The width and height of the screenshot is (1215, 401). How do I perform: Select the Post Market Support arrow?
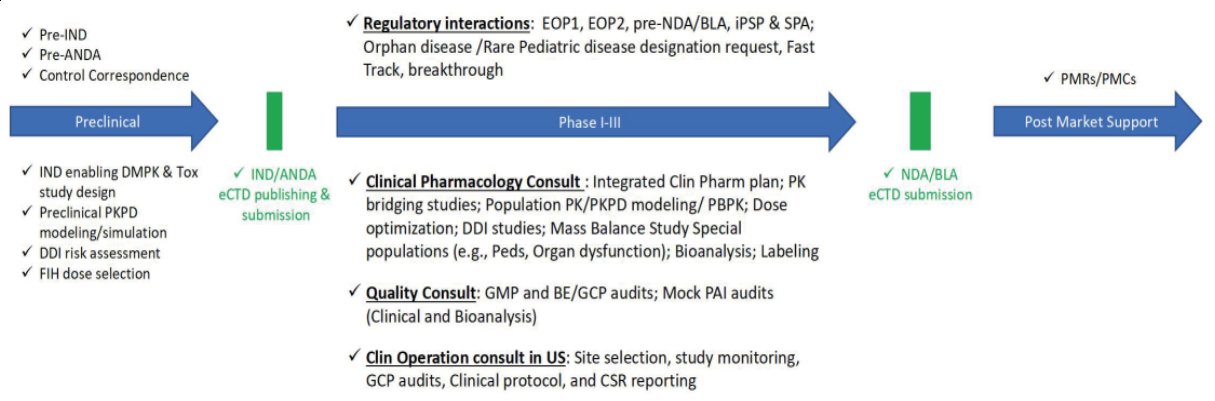point(1097,122)
